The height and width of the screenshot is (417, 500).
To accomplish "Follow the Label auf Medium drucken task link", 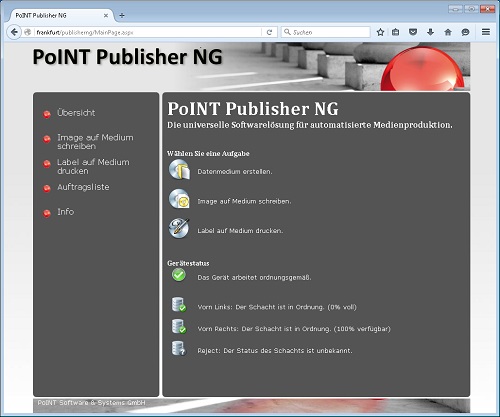I will 240,231.
